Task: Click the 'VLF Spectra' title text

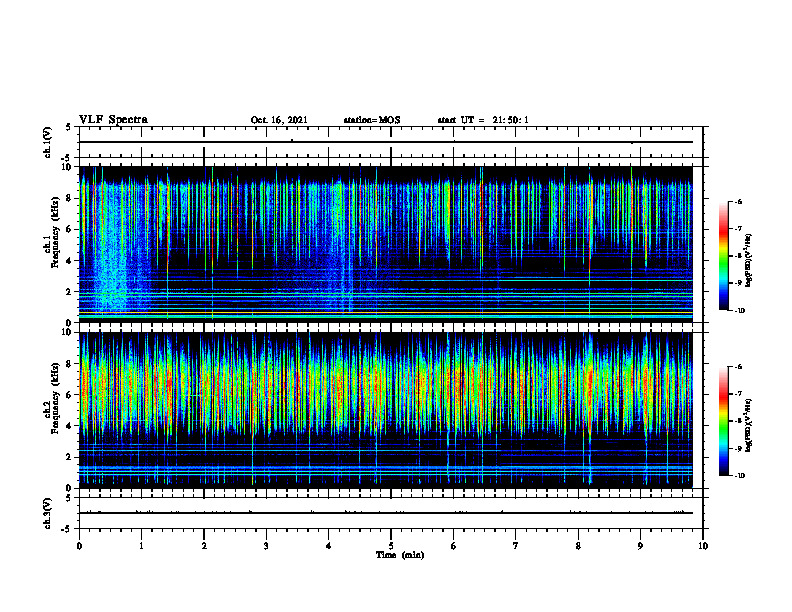Action: coord(113,120)
